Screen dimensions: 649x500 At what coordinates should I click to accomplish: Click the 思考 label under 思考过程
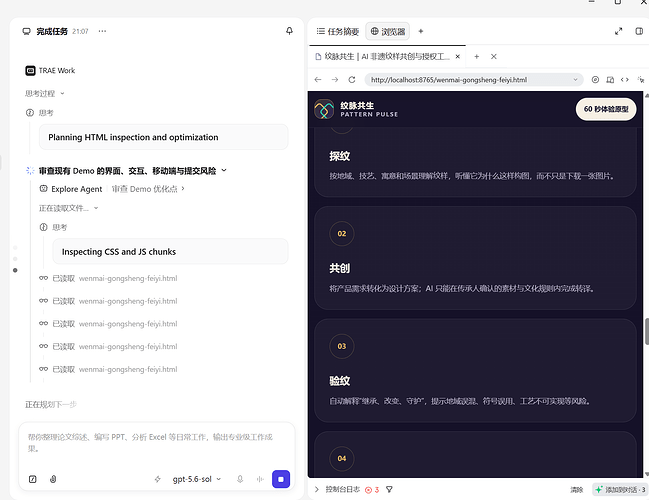46,113
